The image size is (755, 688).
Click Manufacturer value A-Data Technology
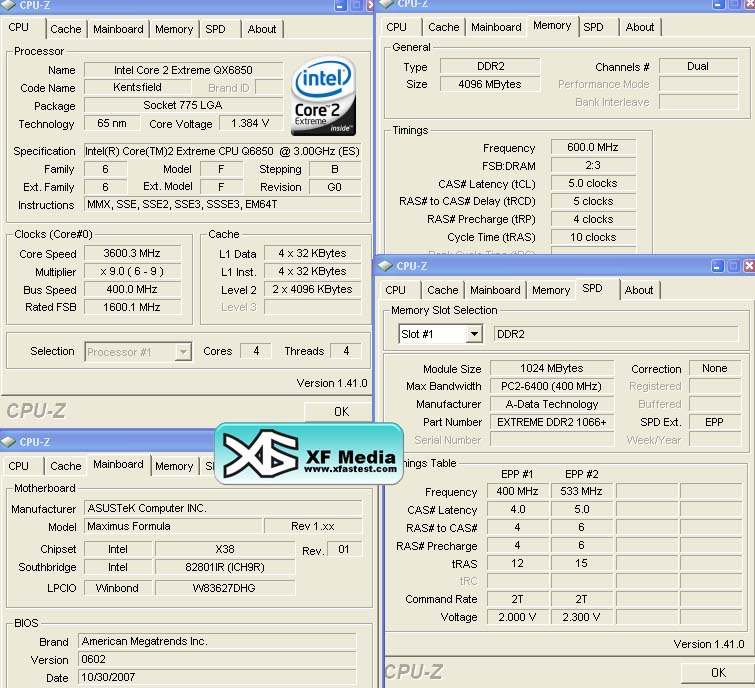pos(552,404)
